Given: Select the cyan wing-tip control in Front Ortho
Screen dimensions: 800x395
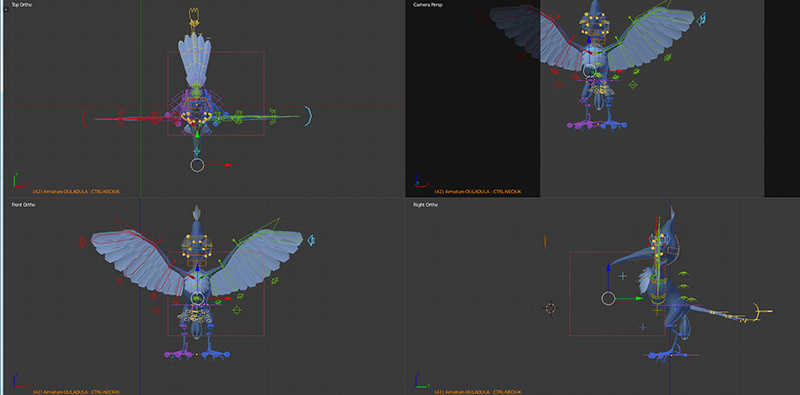Looking at the screenshot, I should point(310,240).
